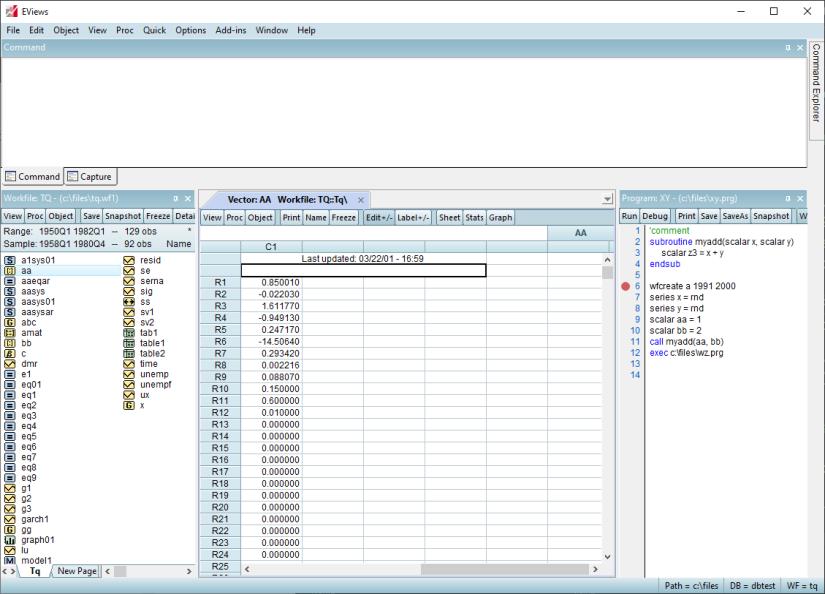825x594 pixels.
Task: Click the DB = dbtest status bar entry
Action: point(752,586)
